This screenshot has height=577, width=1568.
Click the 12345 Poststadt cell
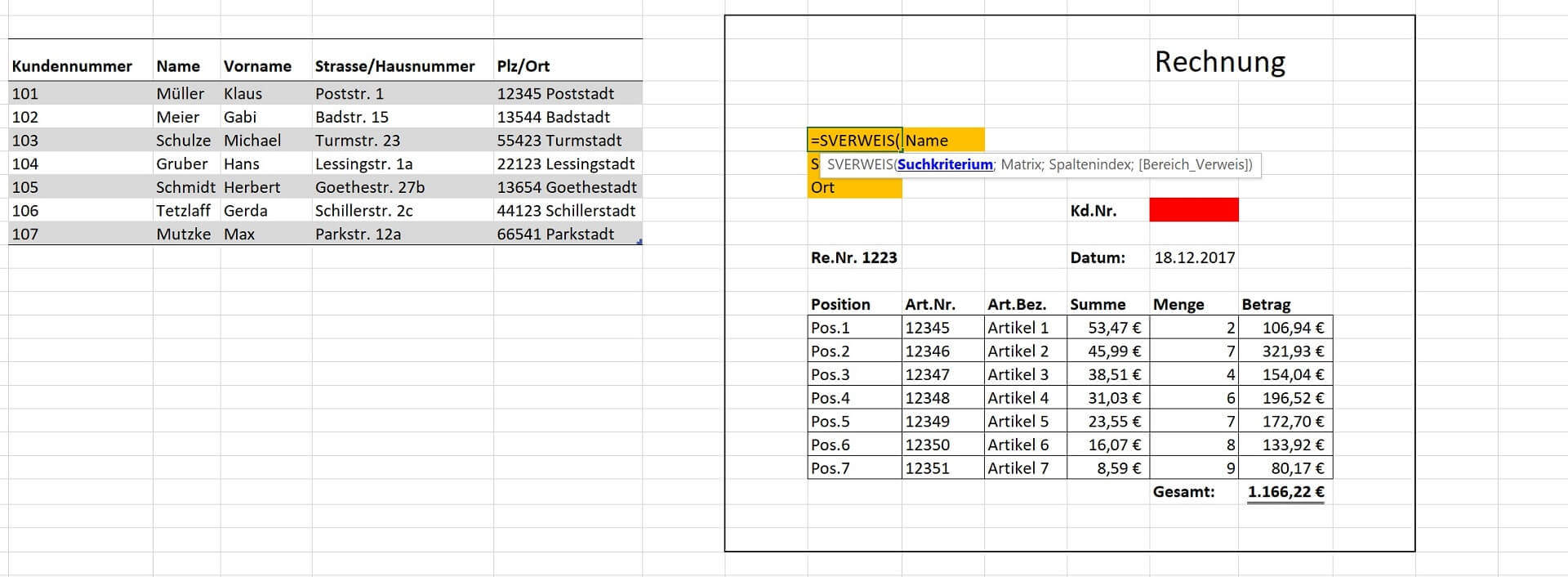pyautogui.click(x=568, y=93)
